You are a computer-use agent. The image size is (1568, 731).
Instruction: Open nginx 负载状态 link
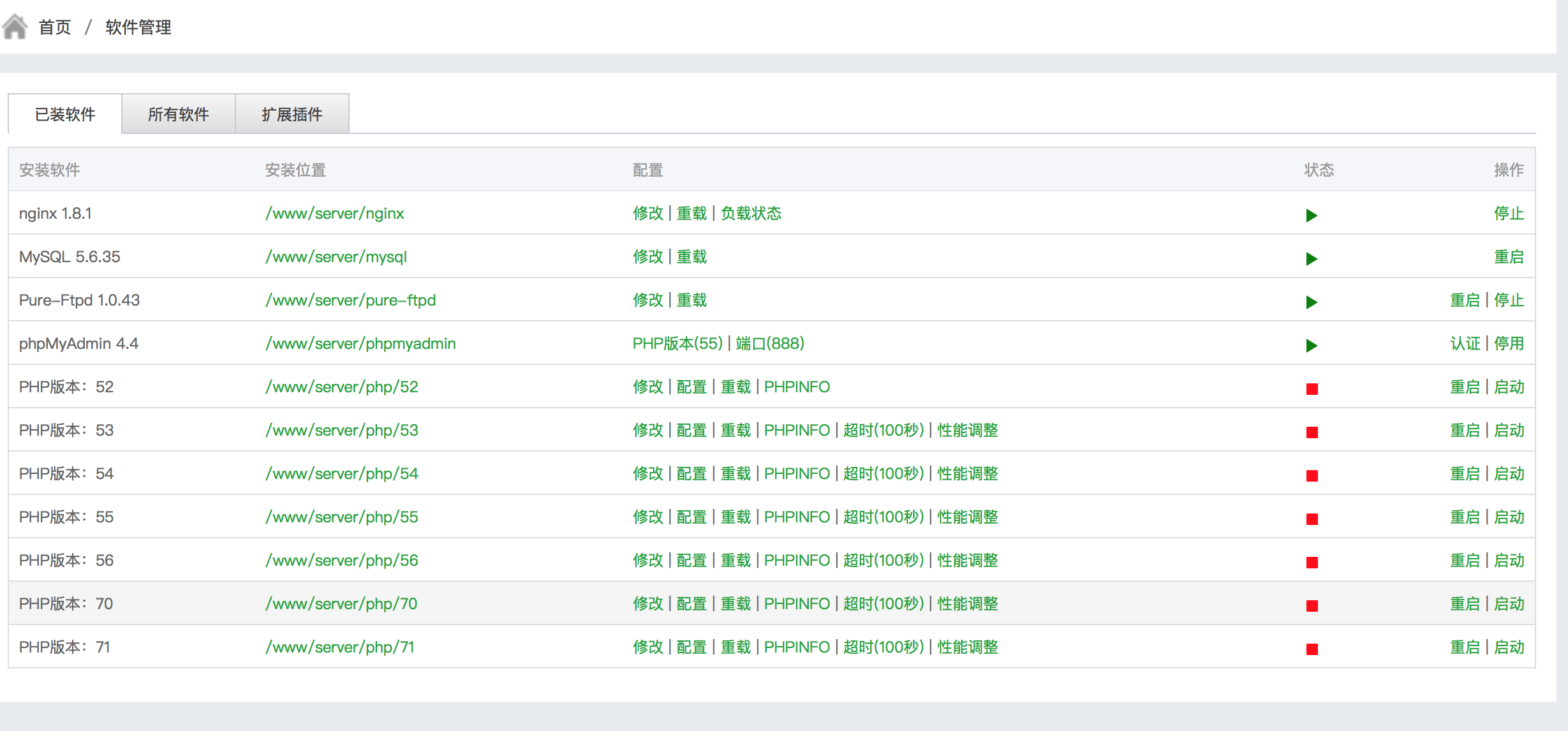(751, 214)
